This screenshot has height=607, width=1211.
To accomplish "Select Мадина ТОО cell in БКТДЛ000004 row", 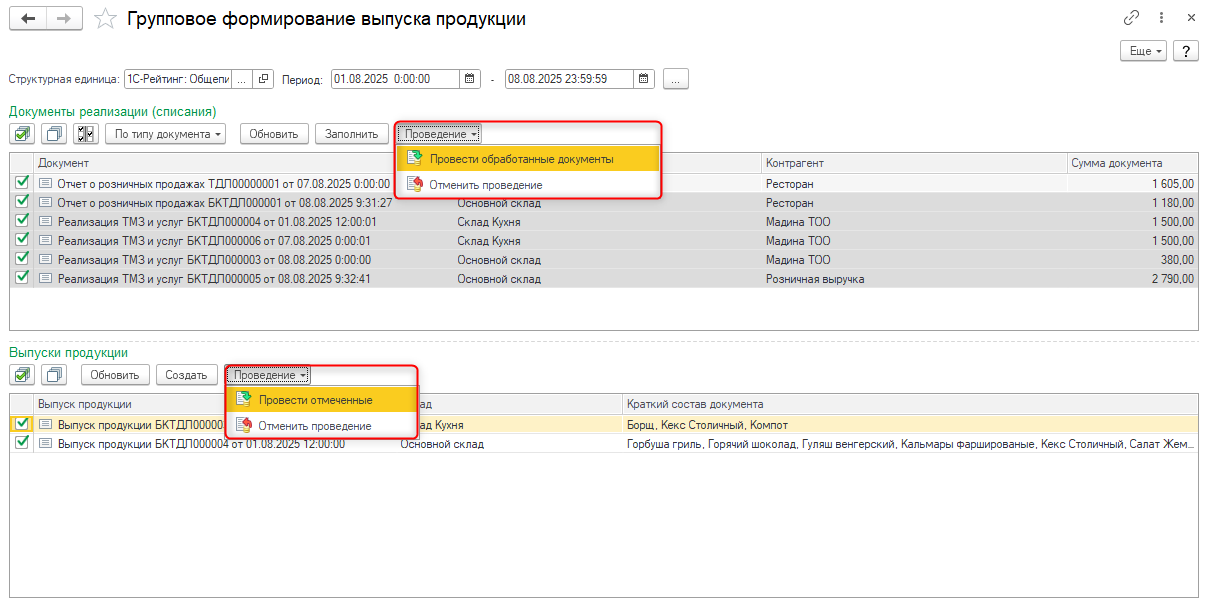I will coord(914,221).
